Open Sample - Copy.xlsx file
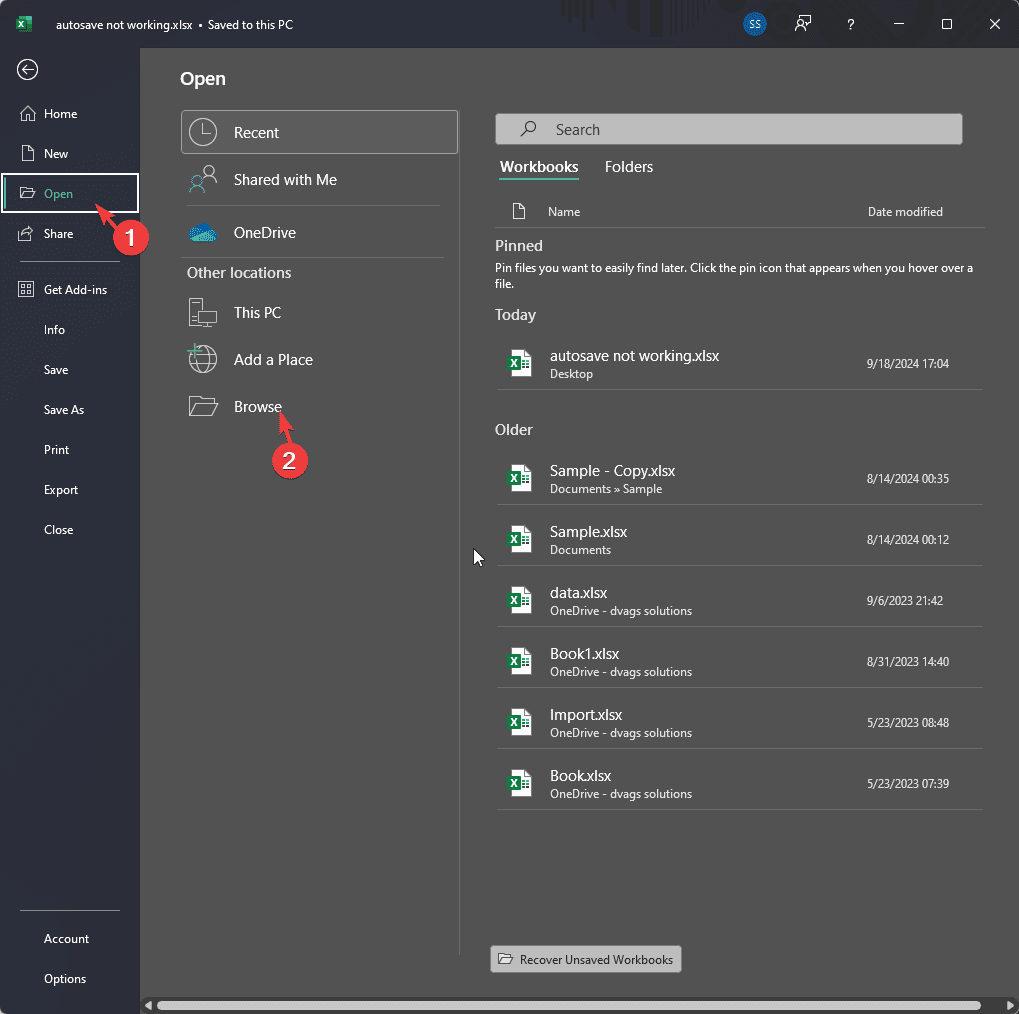Image resolution: width=1019 pixels, height=1014 pixels. [739, 478]
